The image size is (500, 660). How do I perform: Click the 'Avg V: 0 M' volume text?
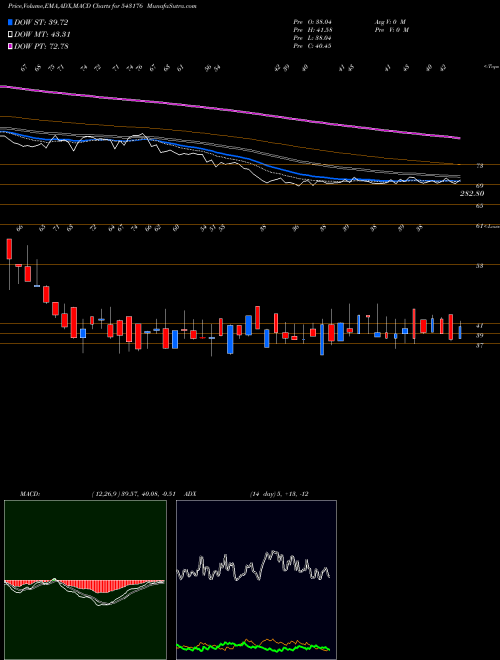point(389,22)
